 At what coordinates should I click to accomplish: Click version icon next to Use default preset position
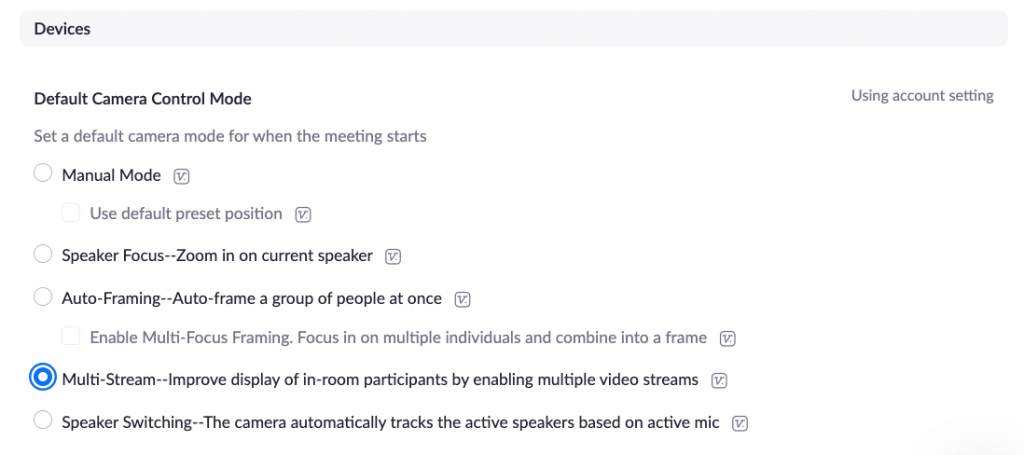(x=303, y=215)
